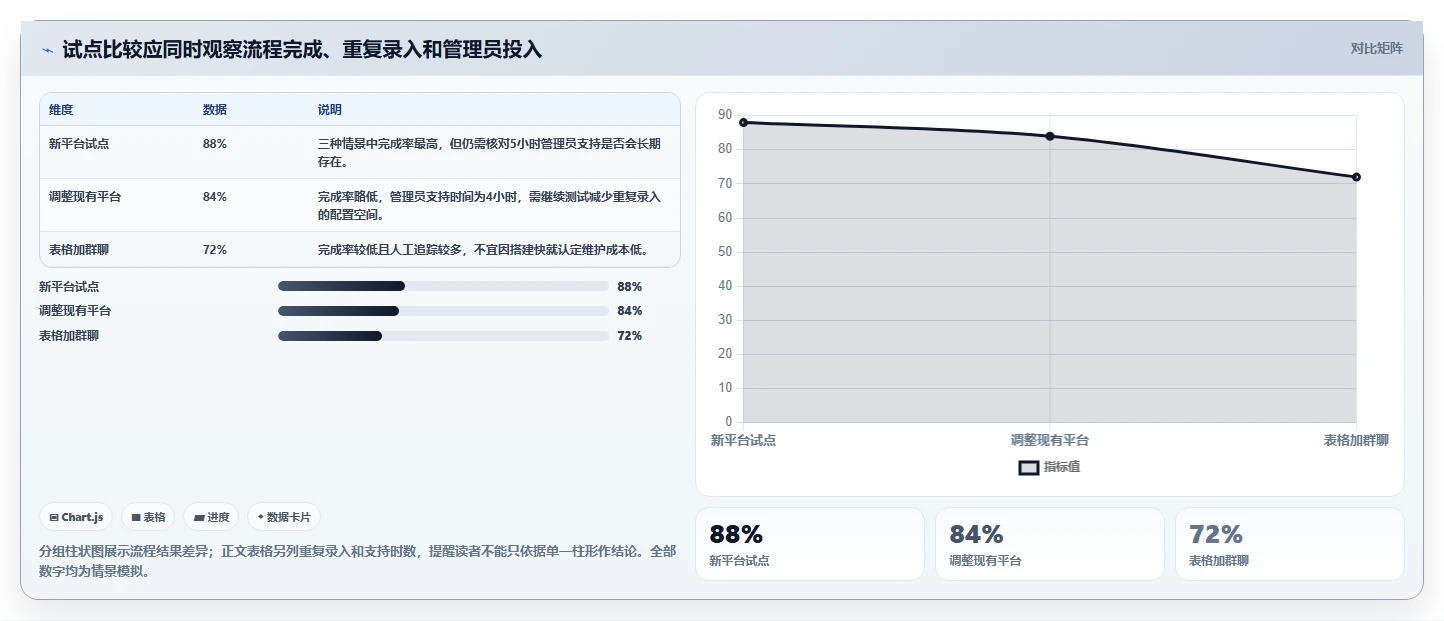The width and height of the screenshot is (1444, 621).
Task: Click the 新平台试点 label beside its progress bar
Action: pyautogui.click(x=69, y=286)
